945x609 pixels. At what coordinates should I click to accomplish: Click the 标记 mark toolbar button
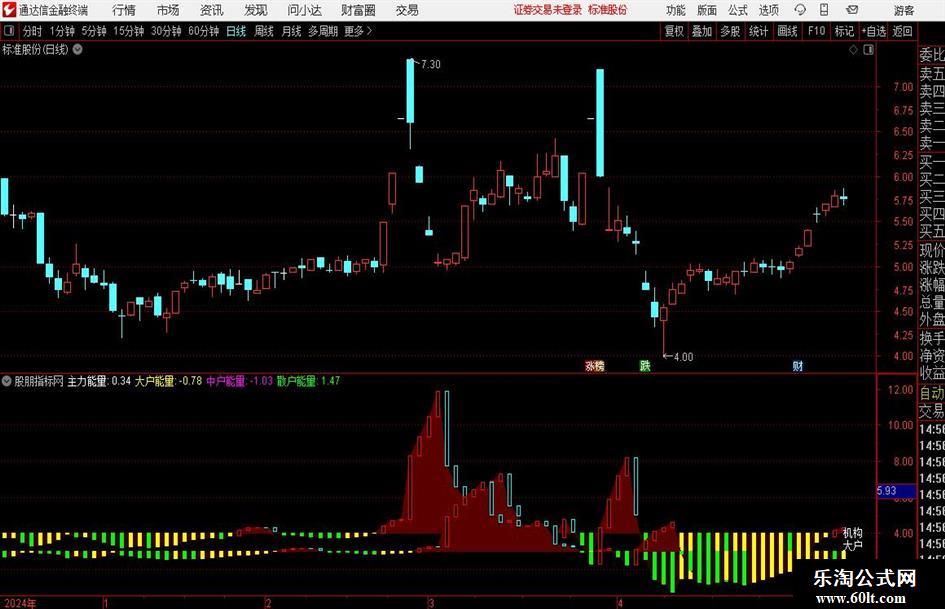844,31
